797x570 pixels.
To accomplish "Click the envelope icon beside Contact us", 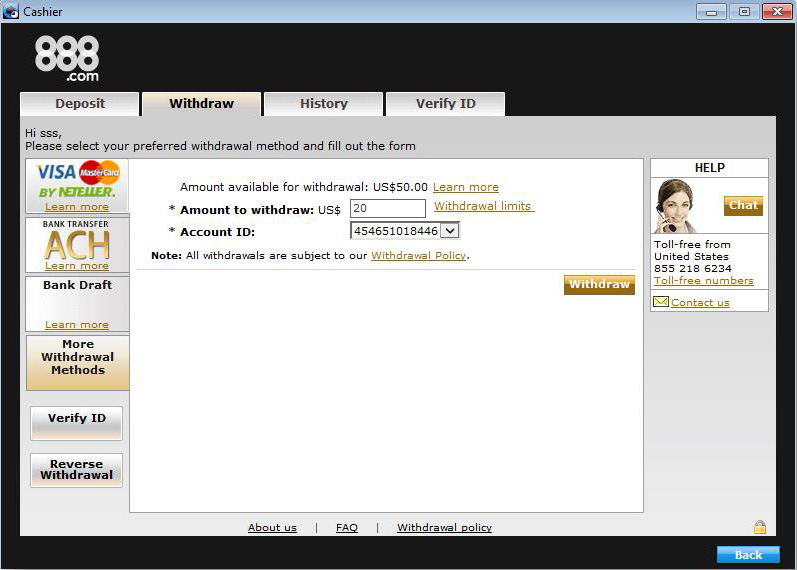I will 661,302.
